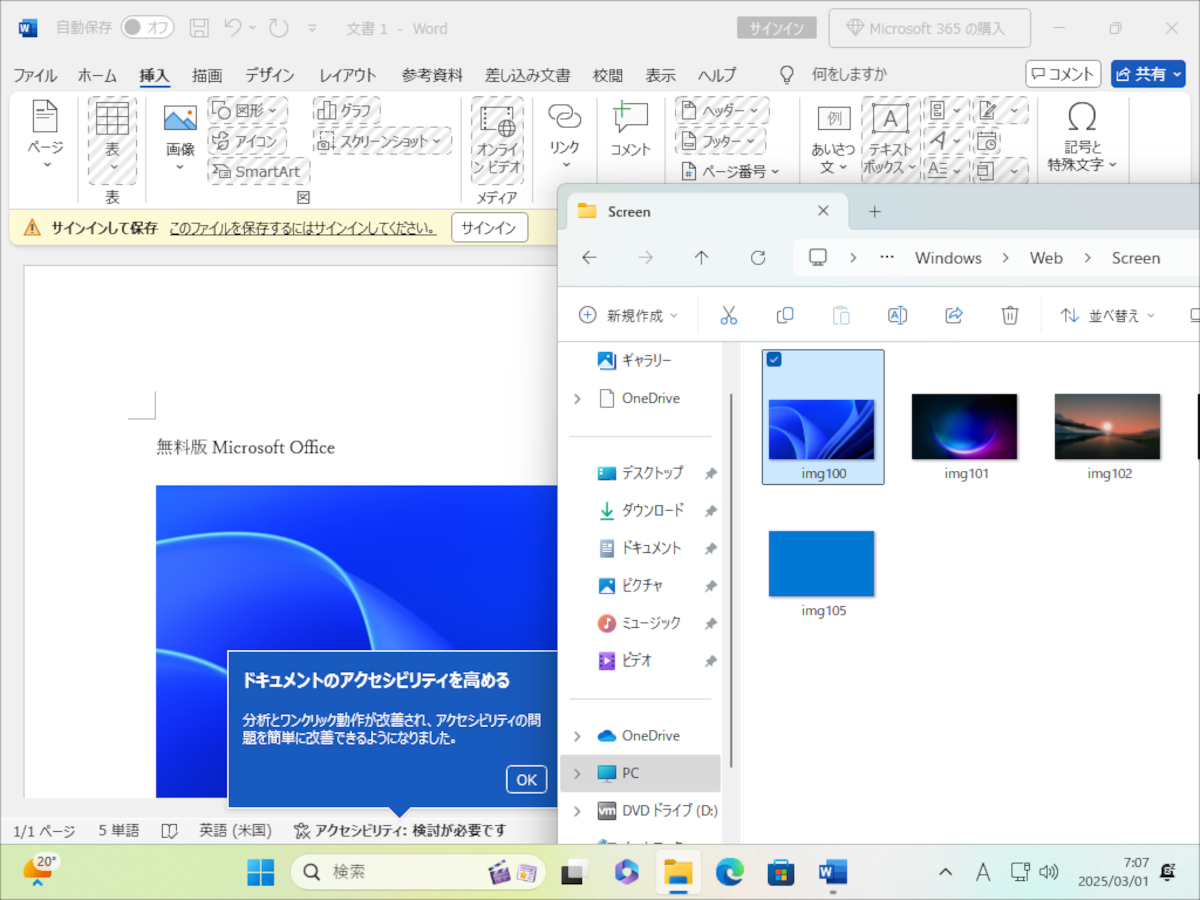Click サインイン in the yellow save bar
Screen dimensions: 1200x900
[489, 227]
